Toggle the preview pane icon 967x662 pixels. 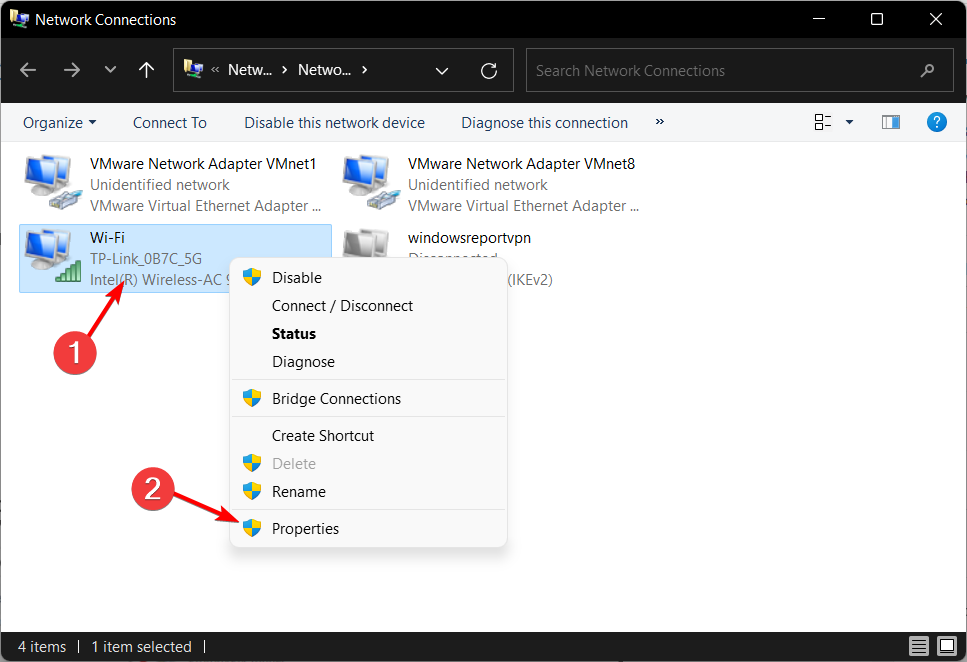click(891, 122)
